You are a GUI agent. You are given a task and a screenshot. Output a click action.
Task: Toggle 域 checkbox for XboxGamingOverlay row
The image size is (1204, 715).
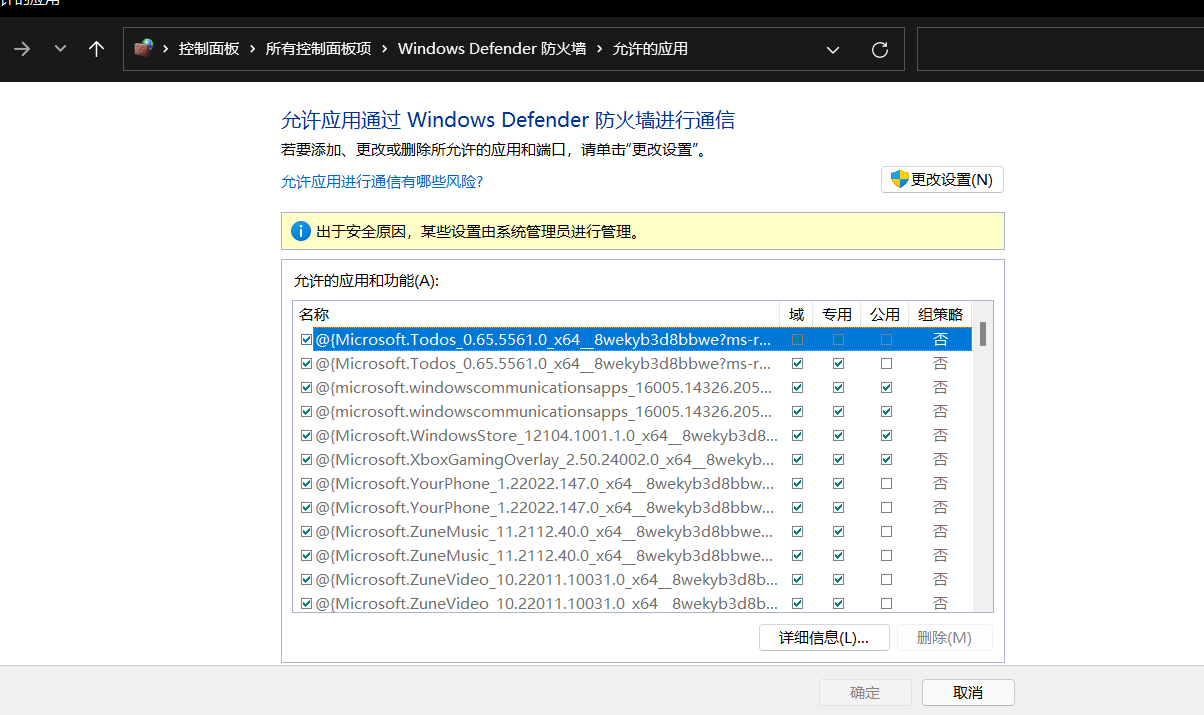797,459
